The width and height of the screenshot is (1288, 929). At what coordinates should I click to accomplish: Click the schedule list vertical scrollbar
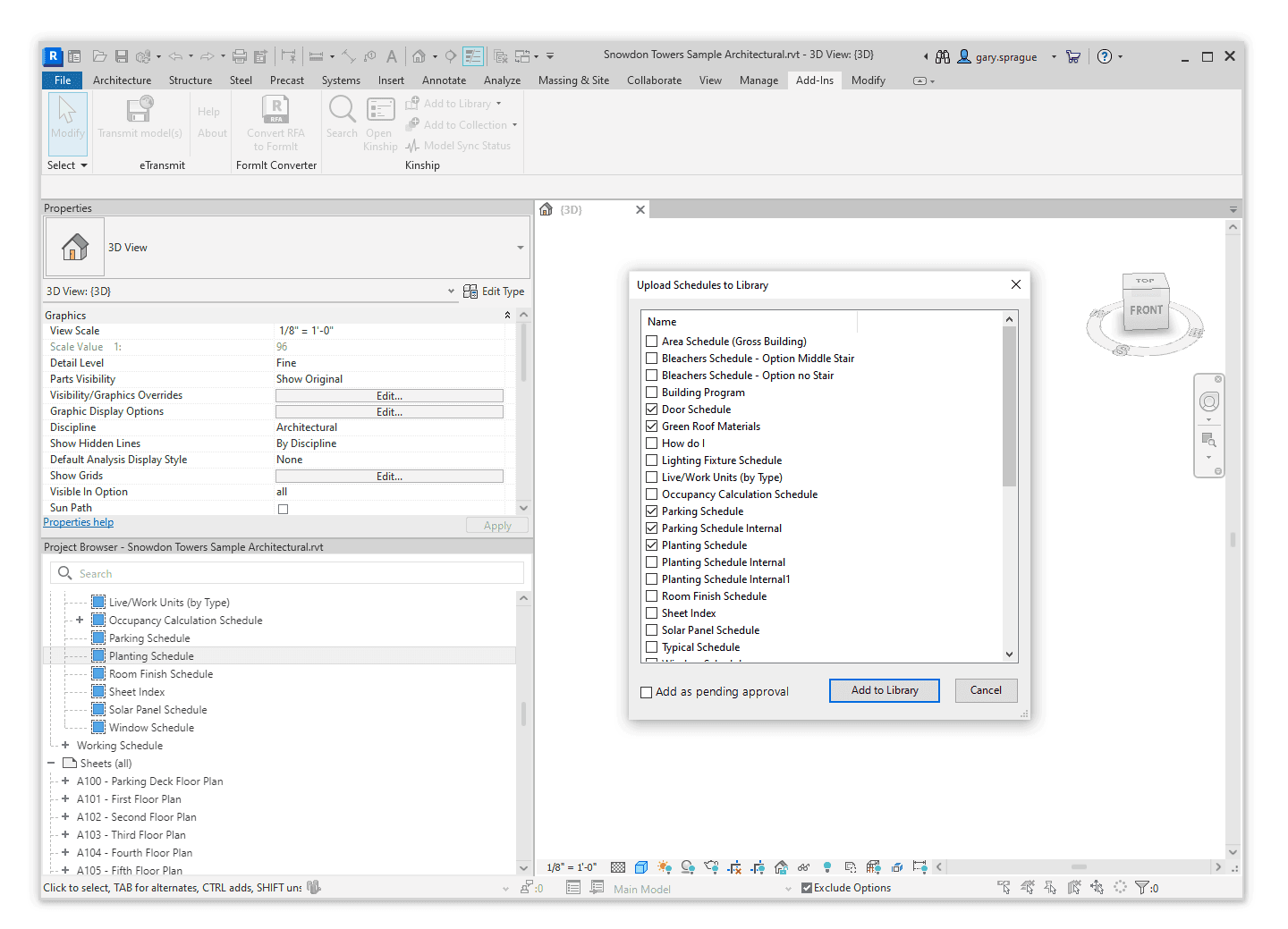click(x=1009, y=407)
